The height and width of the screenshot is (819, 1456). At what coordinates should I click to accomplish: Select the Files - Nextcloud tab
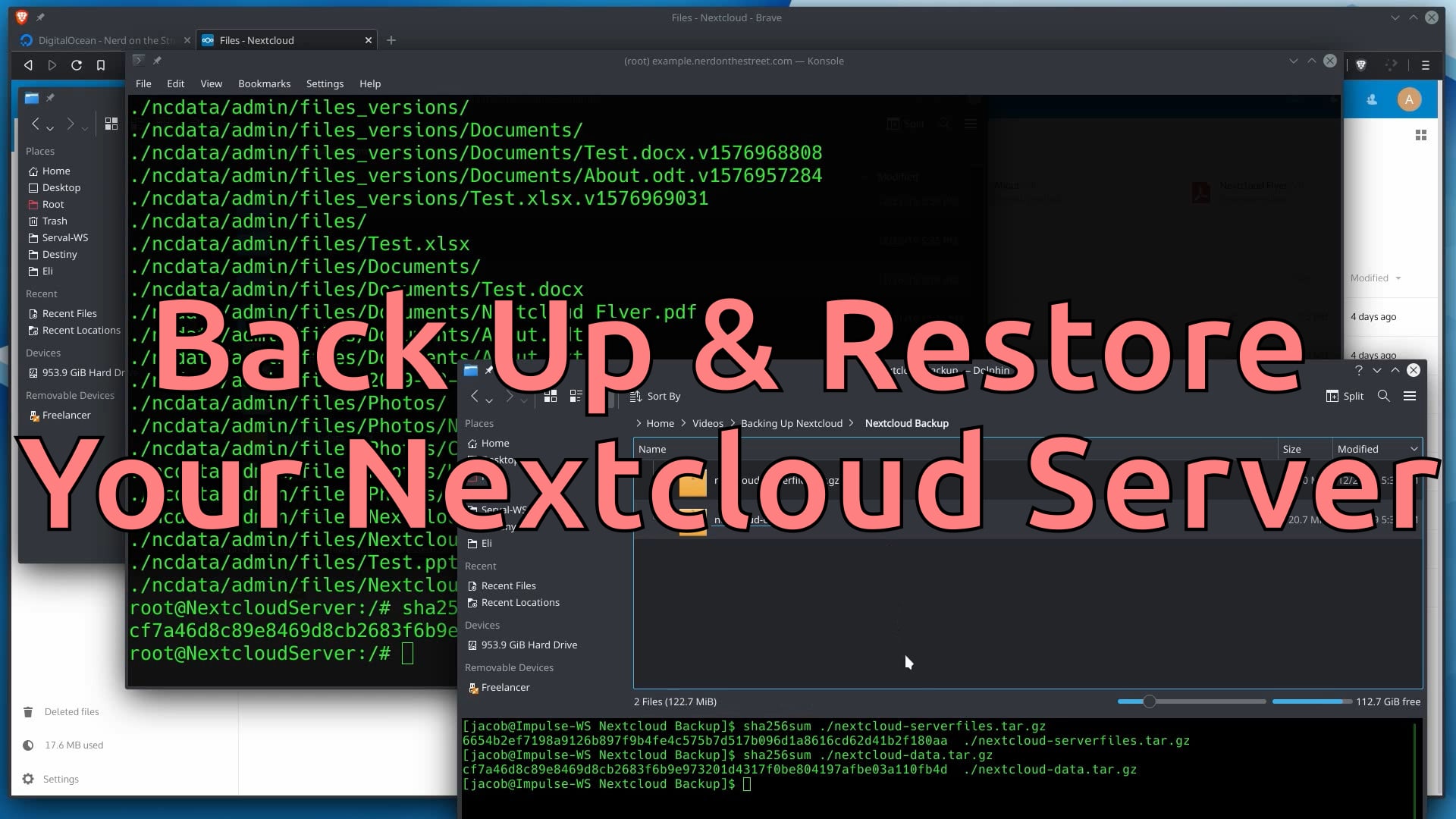click(287, 40)
